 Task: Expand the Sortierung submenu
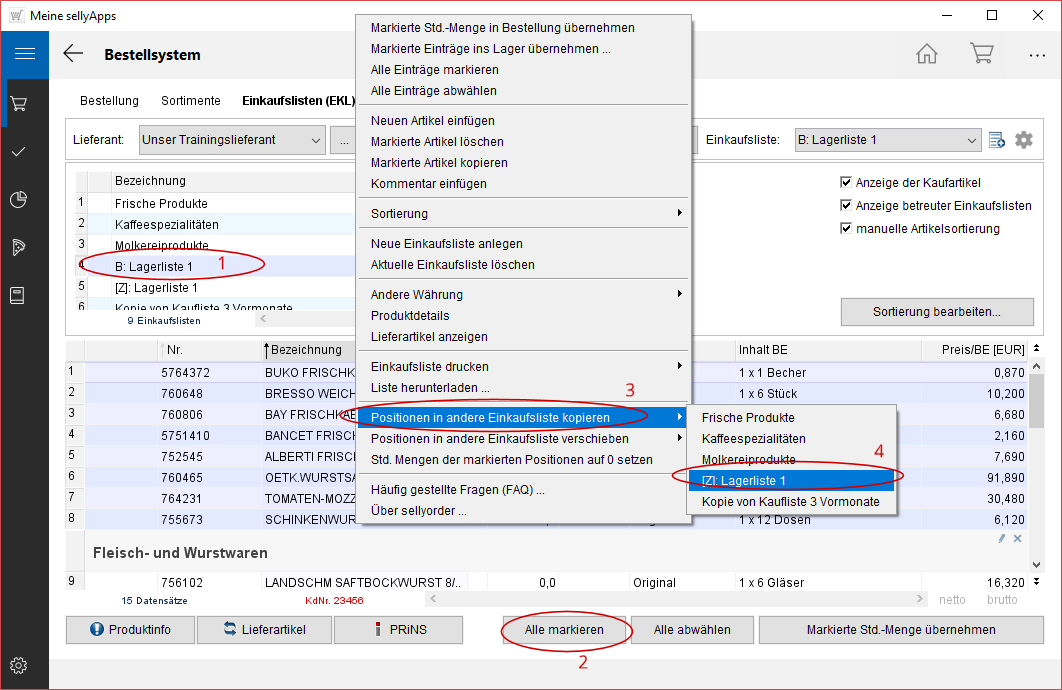[x=524, y=213]
